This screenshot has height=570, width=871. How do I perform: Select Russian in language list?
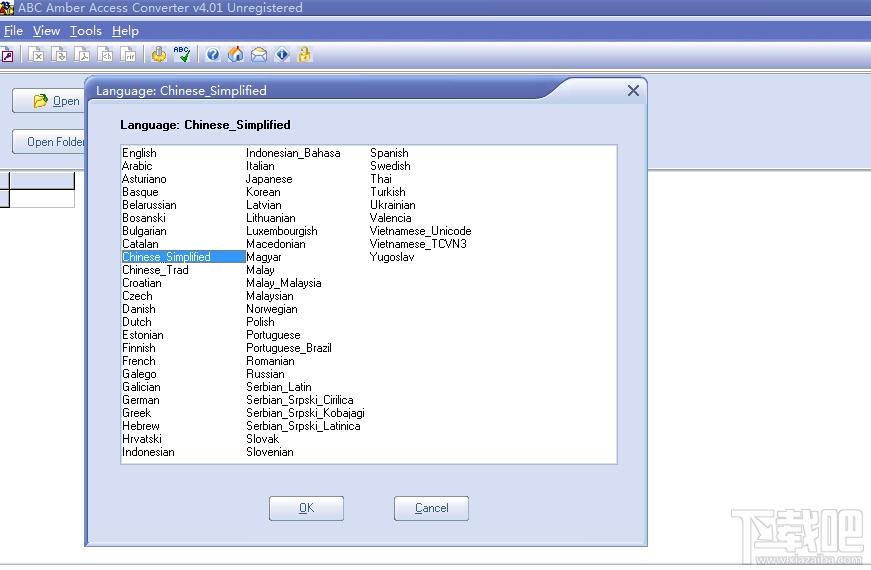(x=265, y=373)
